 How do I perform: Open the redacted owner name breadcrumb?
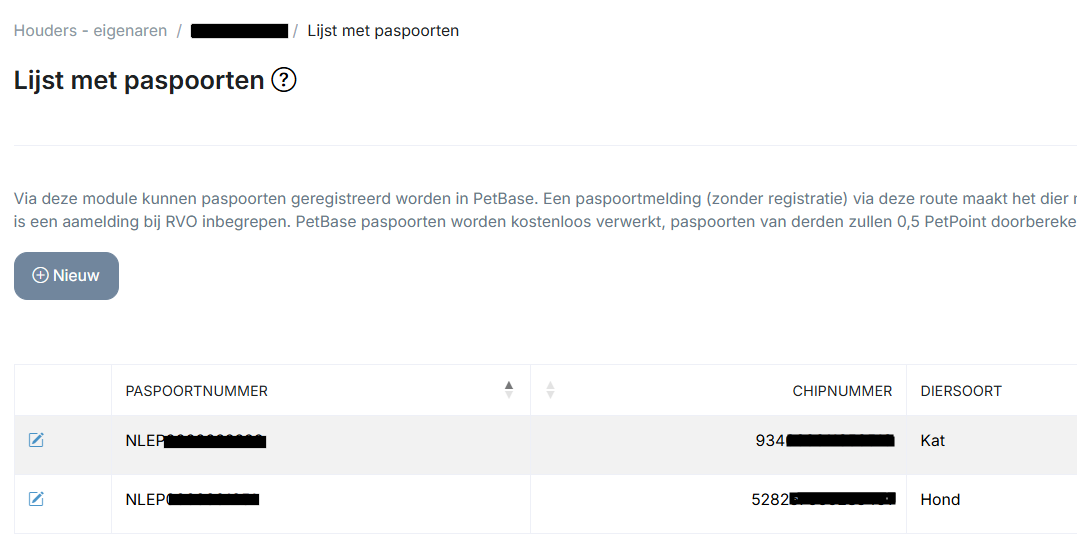click(239, 31)
